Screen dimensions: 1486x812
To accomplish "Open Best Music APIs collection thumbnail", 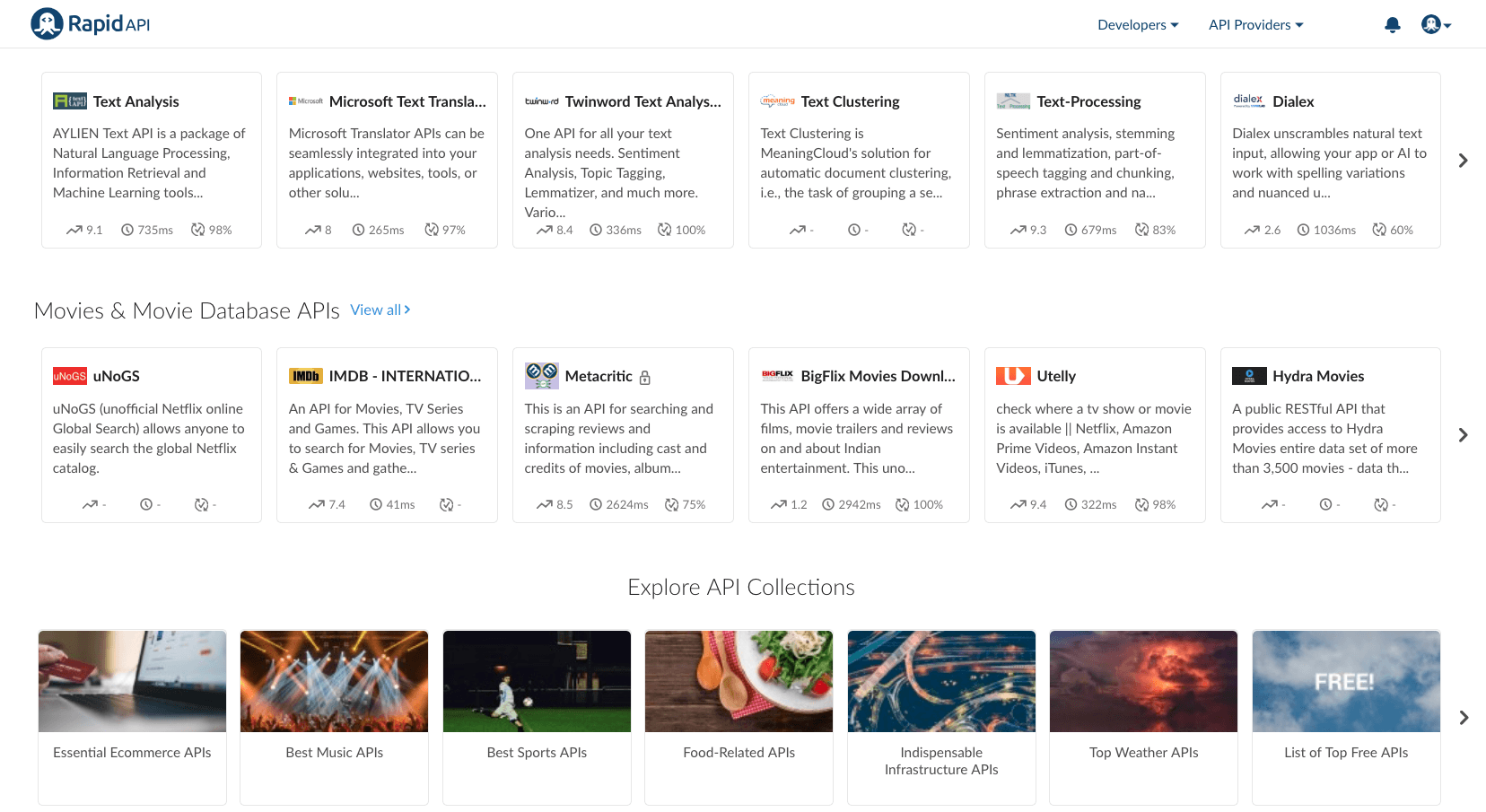I will (x=335, y=681).
